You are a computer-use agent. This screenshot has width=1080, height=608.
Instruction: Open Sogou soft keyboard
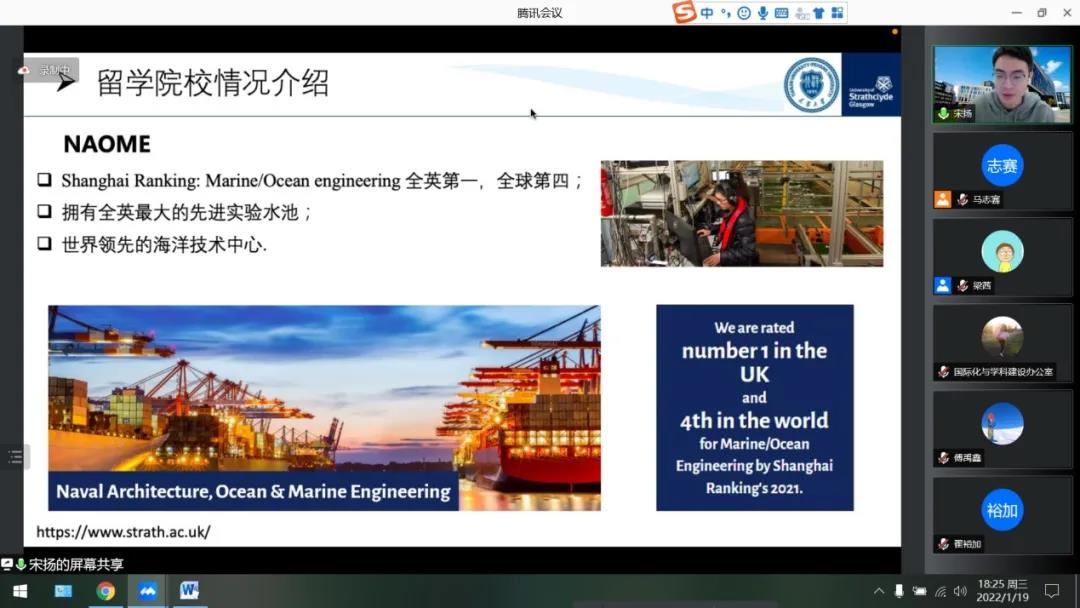(x=781, y=13)
